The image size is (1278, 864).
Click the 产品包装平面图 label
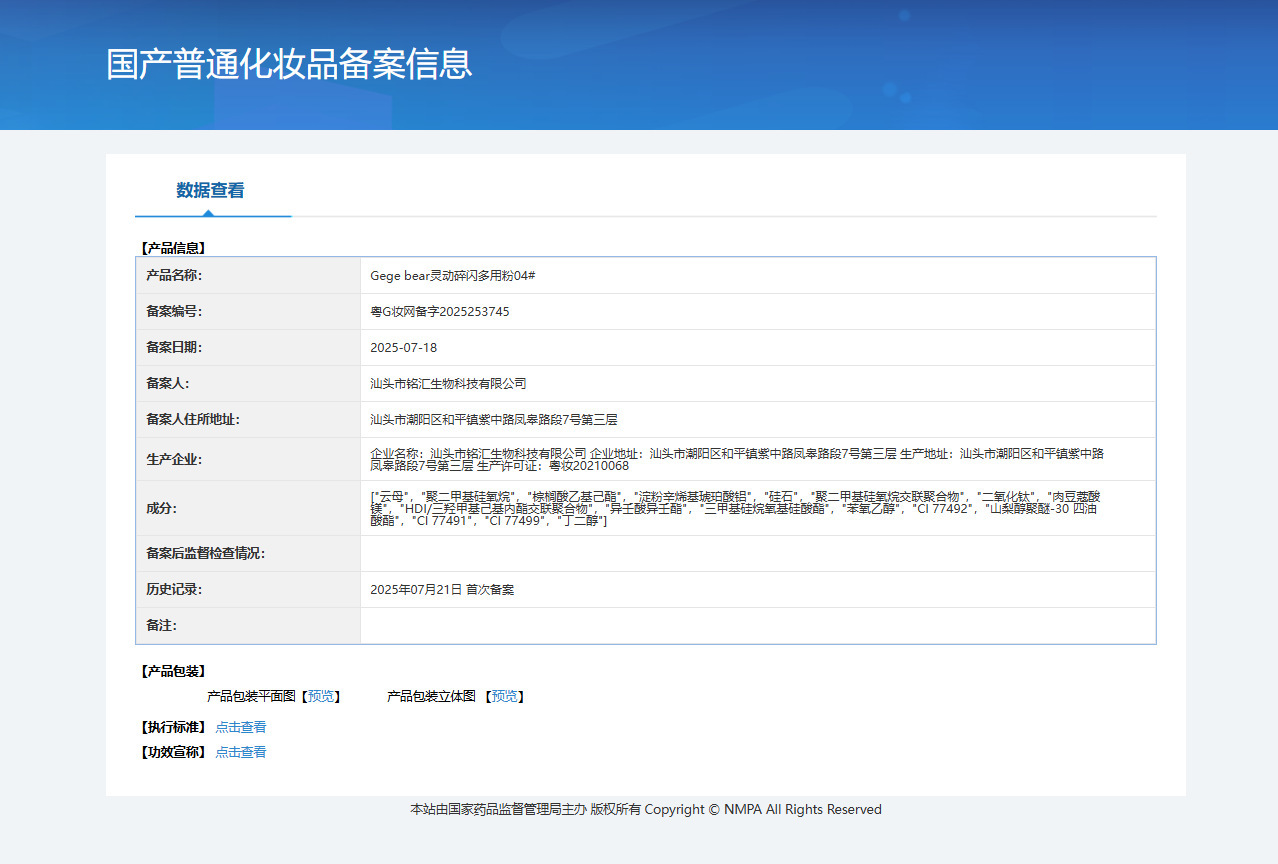(251, 696)
